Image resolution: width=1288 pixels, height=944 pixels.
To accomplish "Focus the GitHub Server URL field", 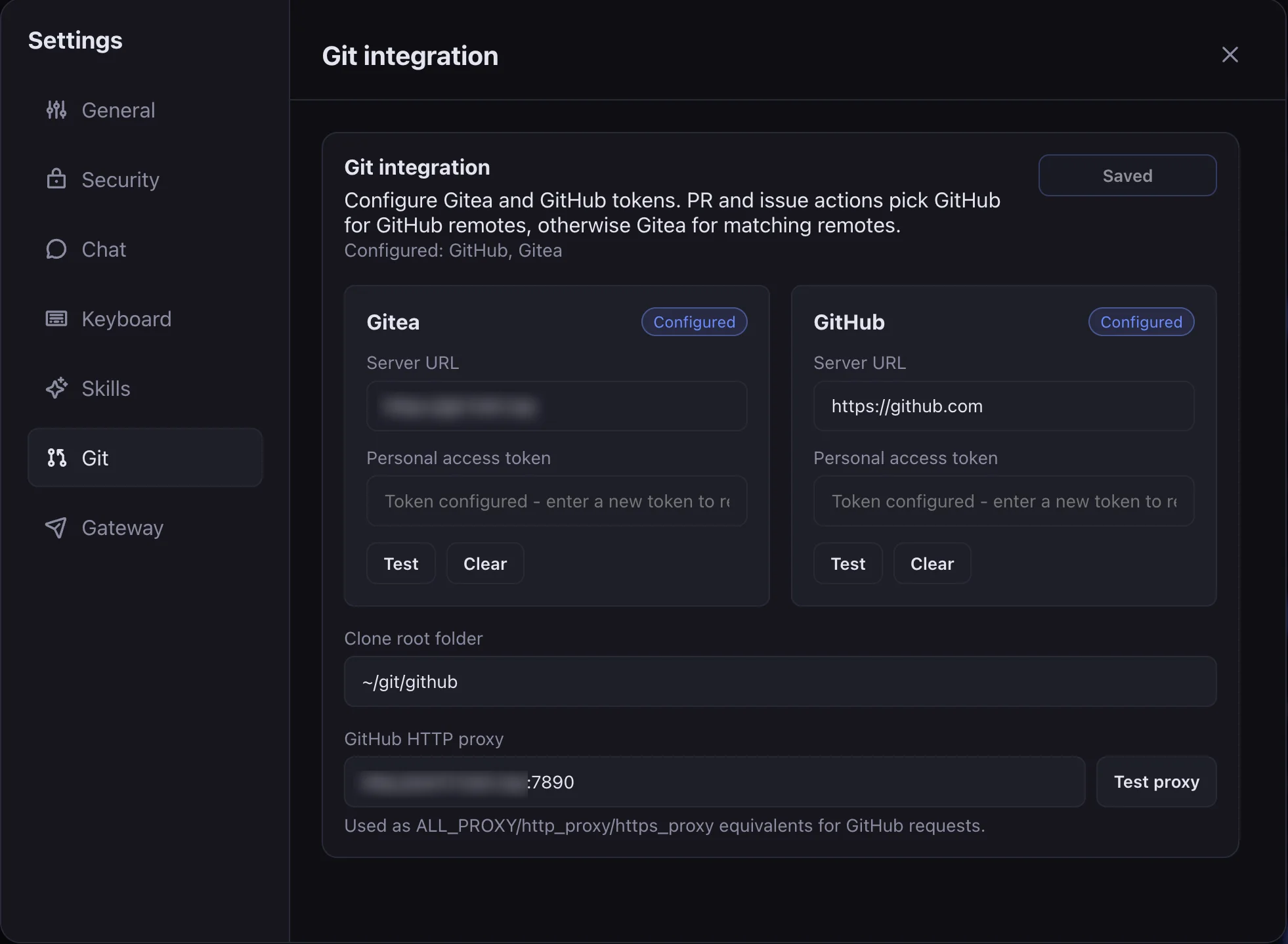I will click(x=1004, y=406).
